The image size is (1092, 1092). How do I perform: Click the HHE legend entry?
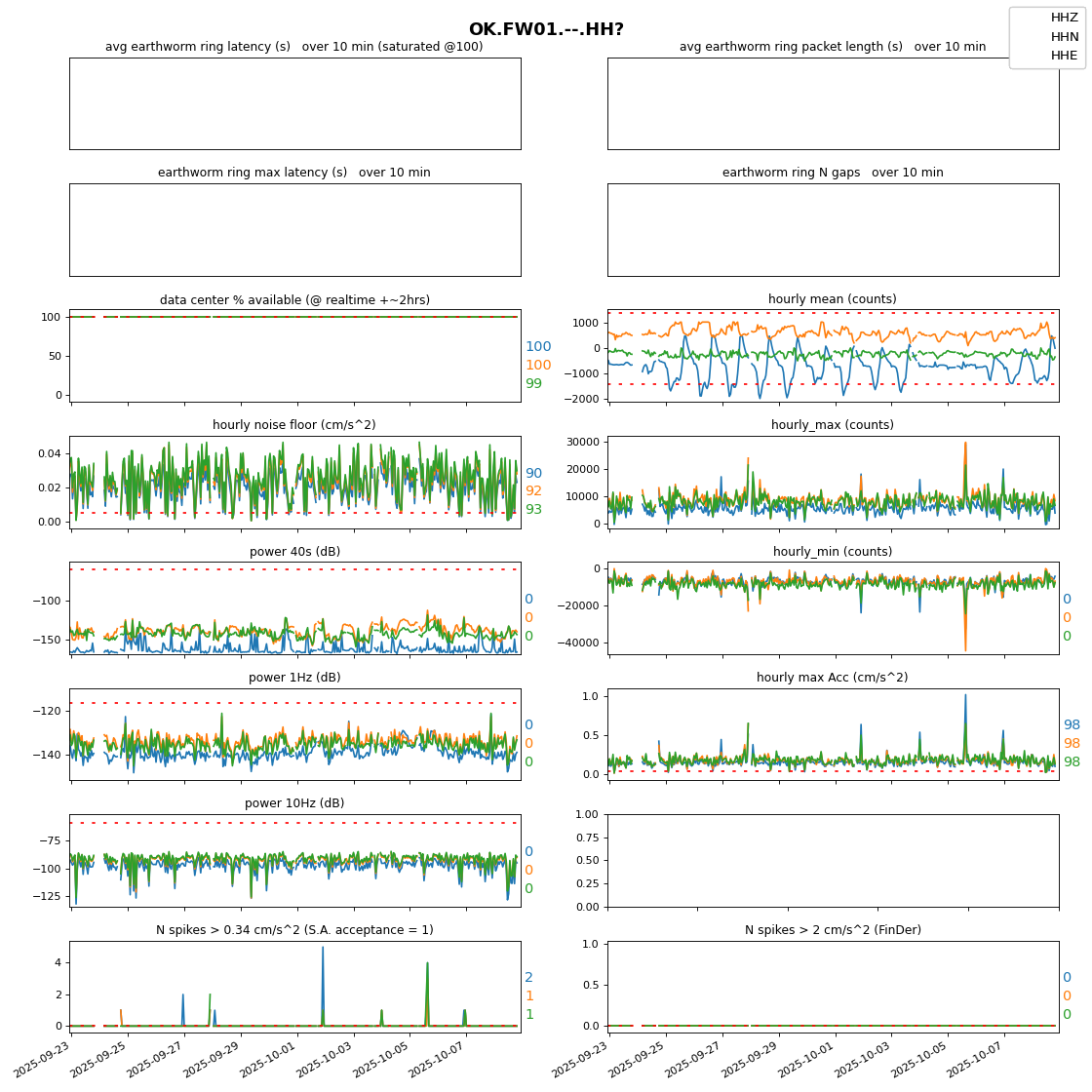[x=1064, y=56]
